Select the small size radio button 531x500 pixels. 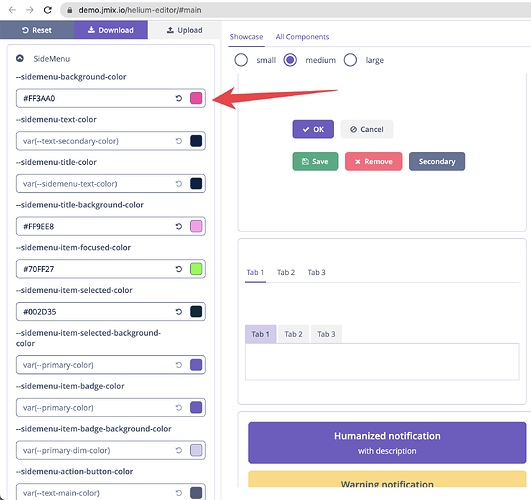[241, 60]
